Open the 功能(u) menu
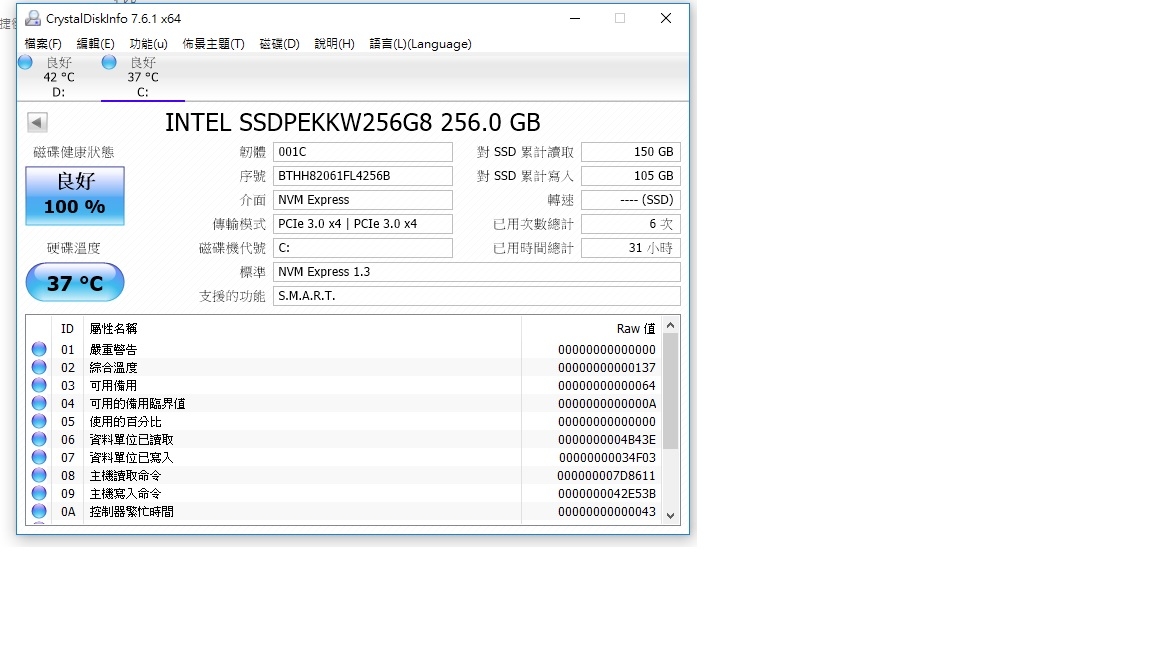 (x=148, y=44)
